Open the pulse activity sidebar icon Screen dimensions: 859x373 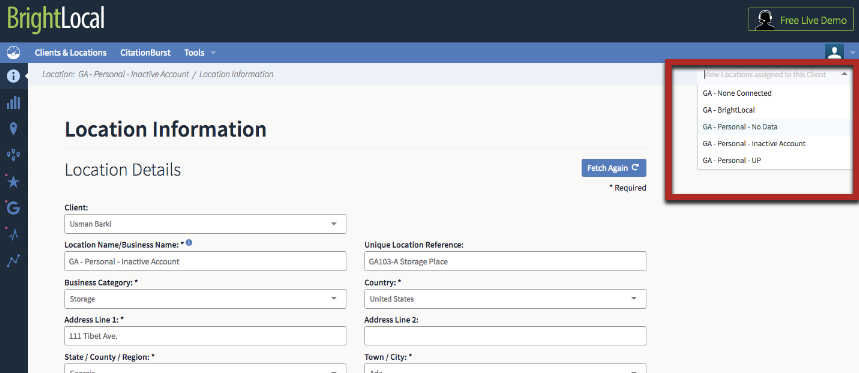click(13, 234)
